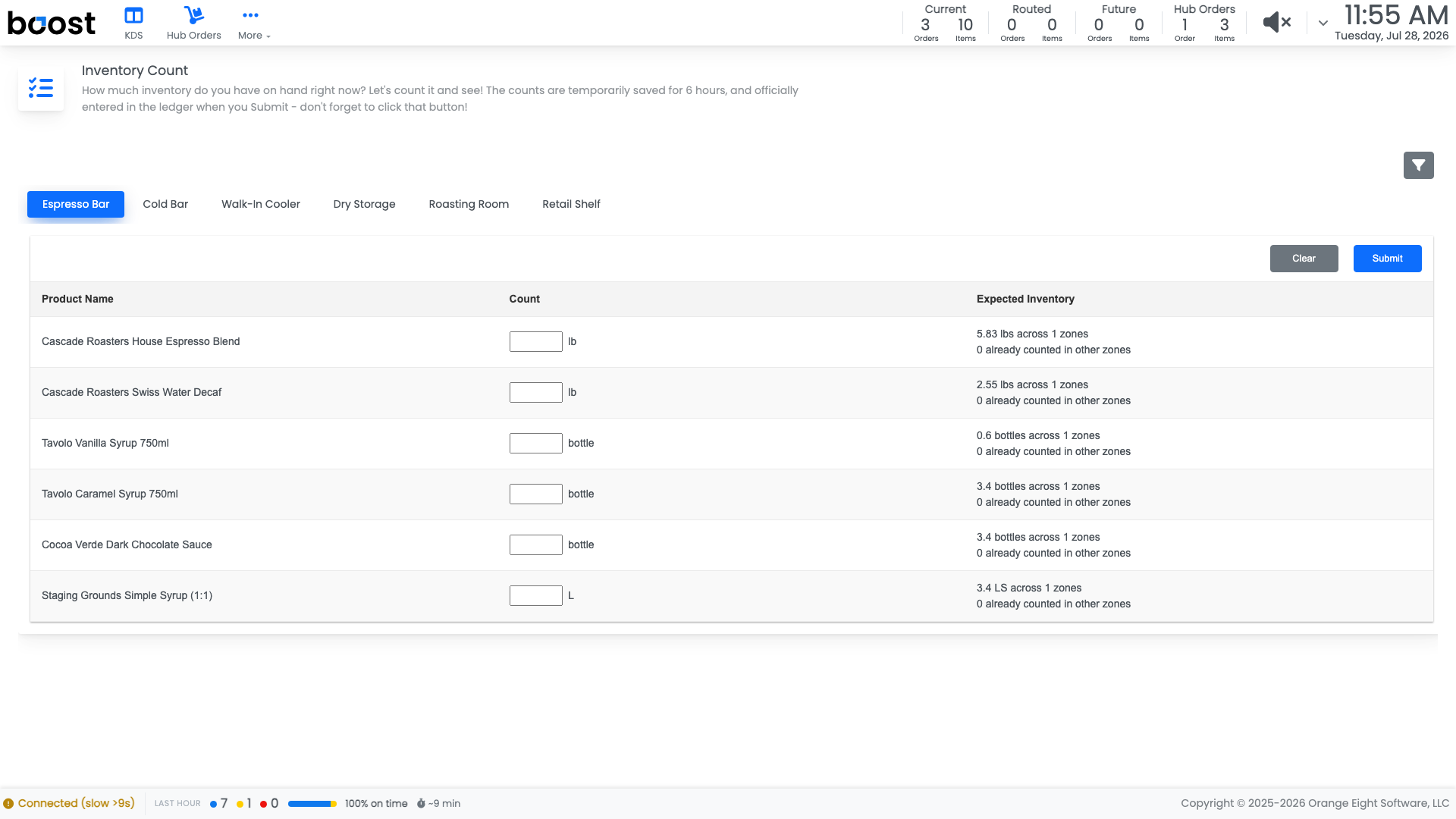The height and width of the screenshot is (819, 1456).
Task: Click Cascade Roasters House Espresso Blend row name
Action: [141, 341]
